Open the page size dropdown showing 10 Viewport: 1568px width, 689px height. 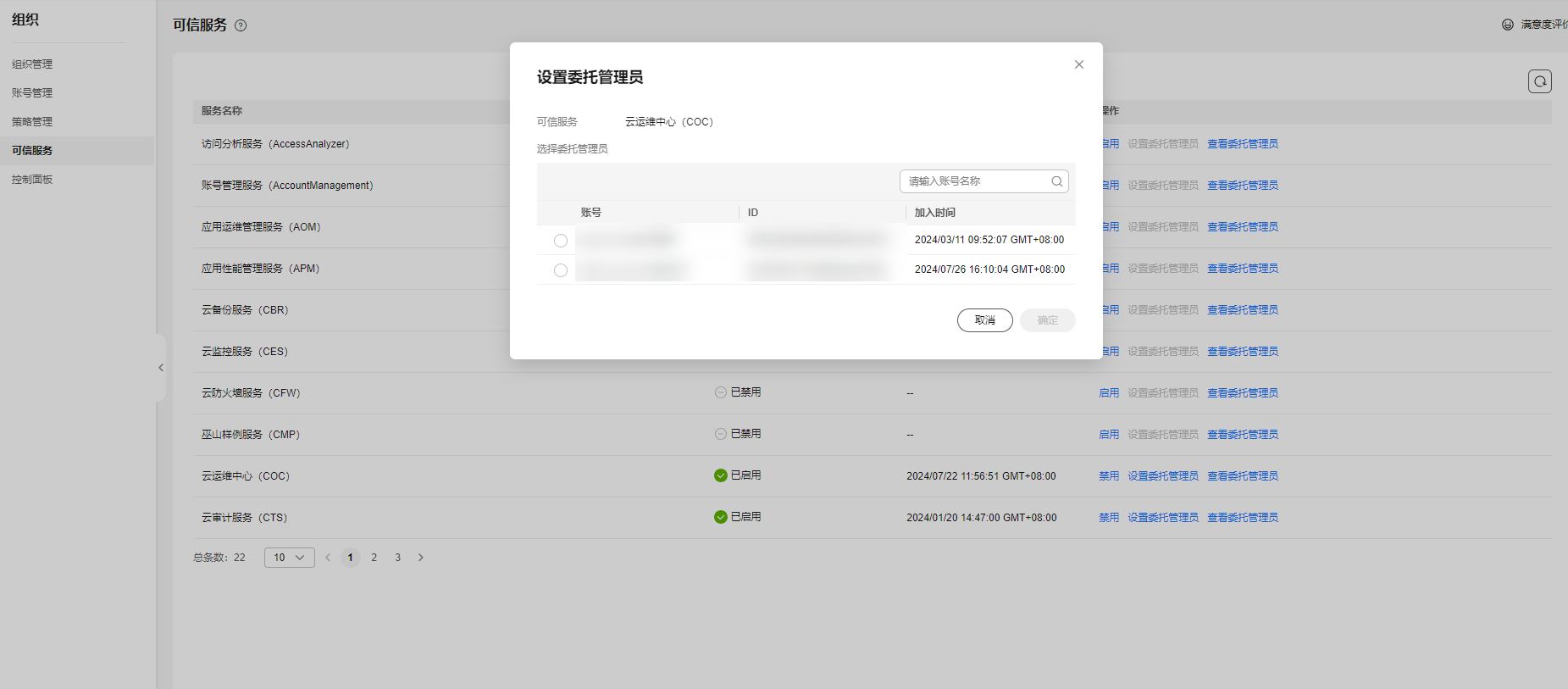(289, 558)
